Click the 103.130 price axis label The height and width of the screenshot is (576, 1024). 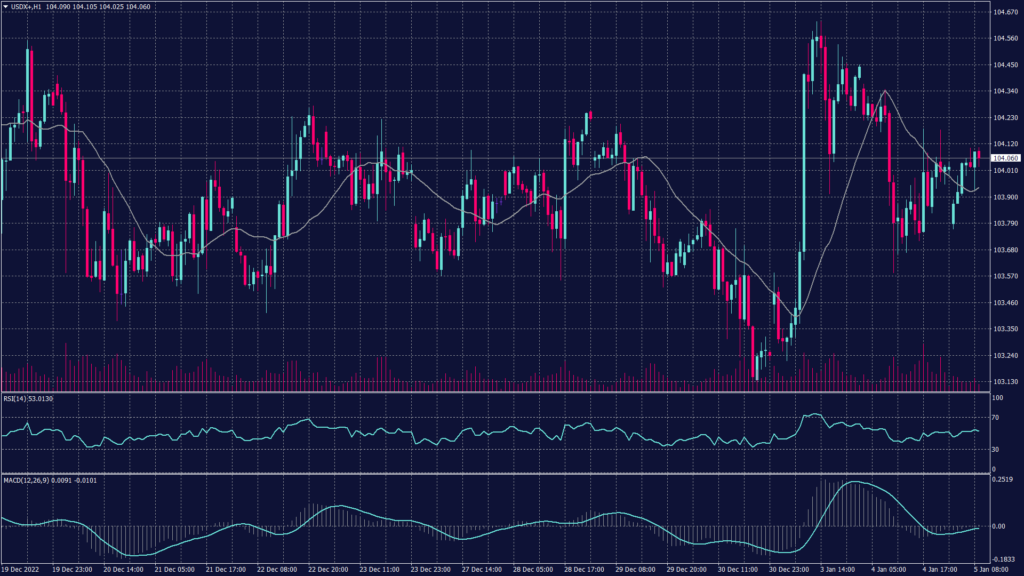click(1002, 382)
